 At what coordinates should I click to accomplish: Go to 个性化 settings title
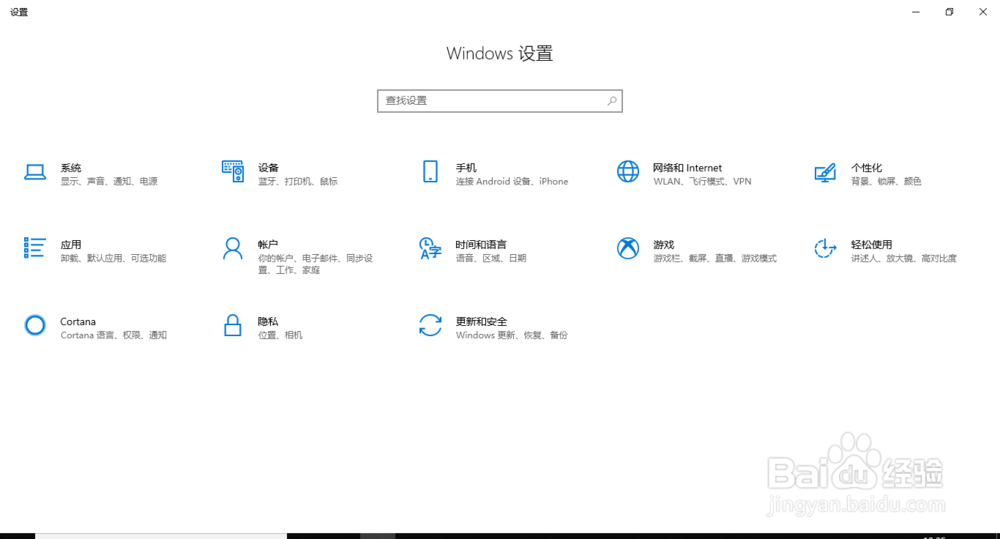[866, 168]
